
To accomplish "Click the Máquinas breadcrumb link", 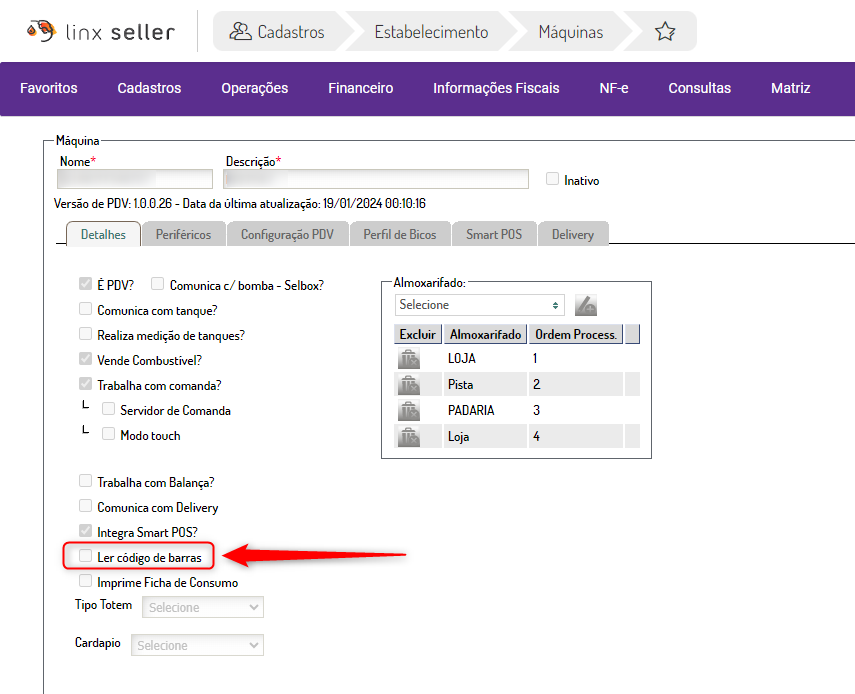I will click(x=570, y=32).
